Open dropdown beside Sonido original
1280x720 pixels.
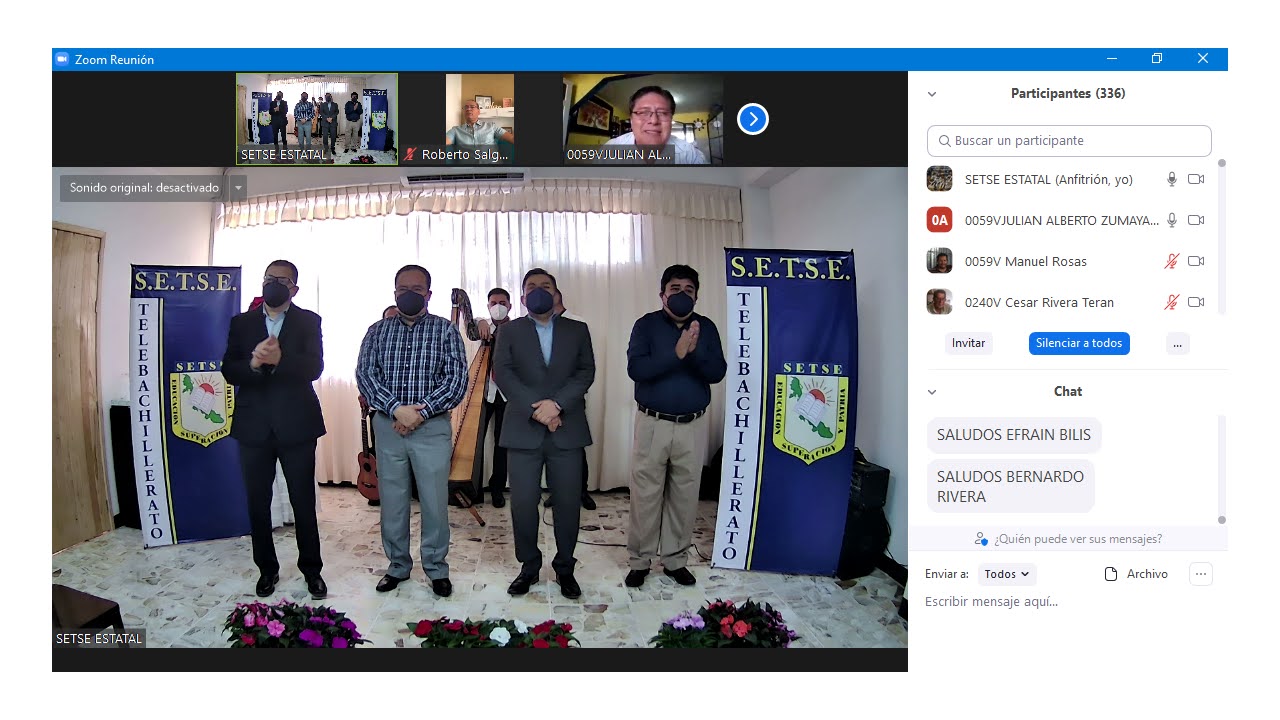click(x=238, y=188)
